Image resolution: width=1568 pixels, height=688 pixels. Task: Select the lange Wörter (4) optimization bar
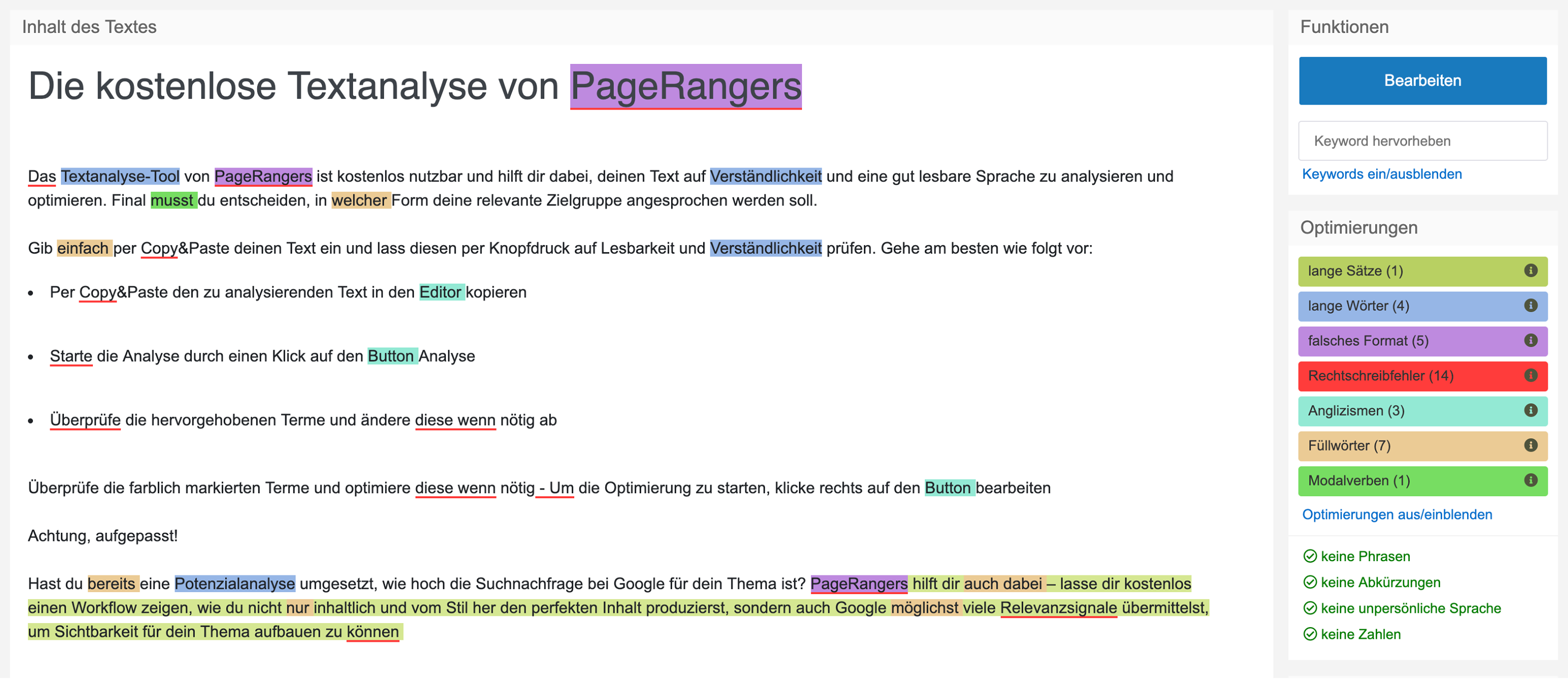coord(1422,305)
